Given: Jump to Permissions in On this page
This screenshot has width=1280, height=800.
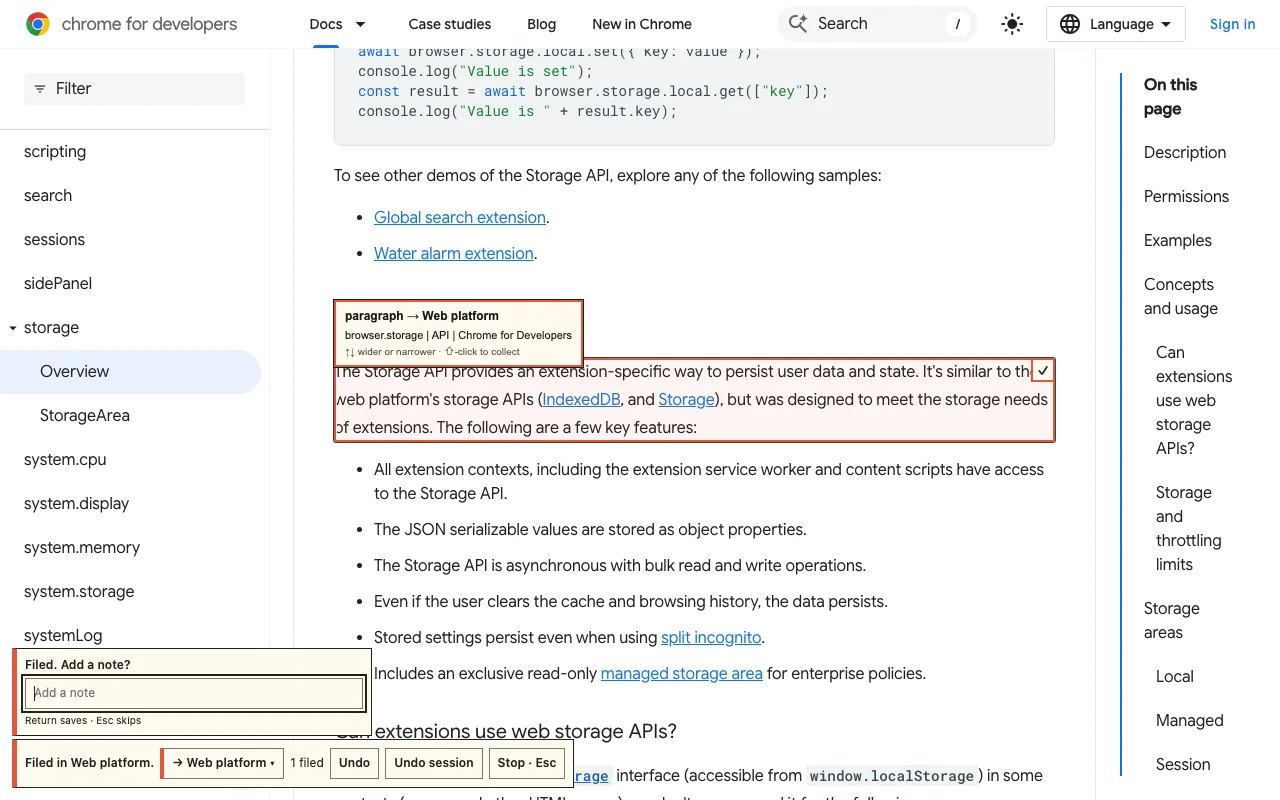Looking at the screenshot, I should (x=1186, y=197).
